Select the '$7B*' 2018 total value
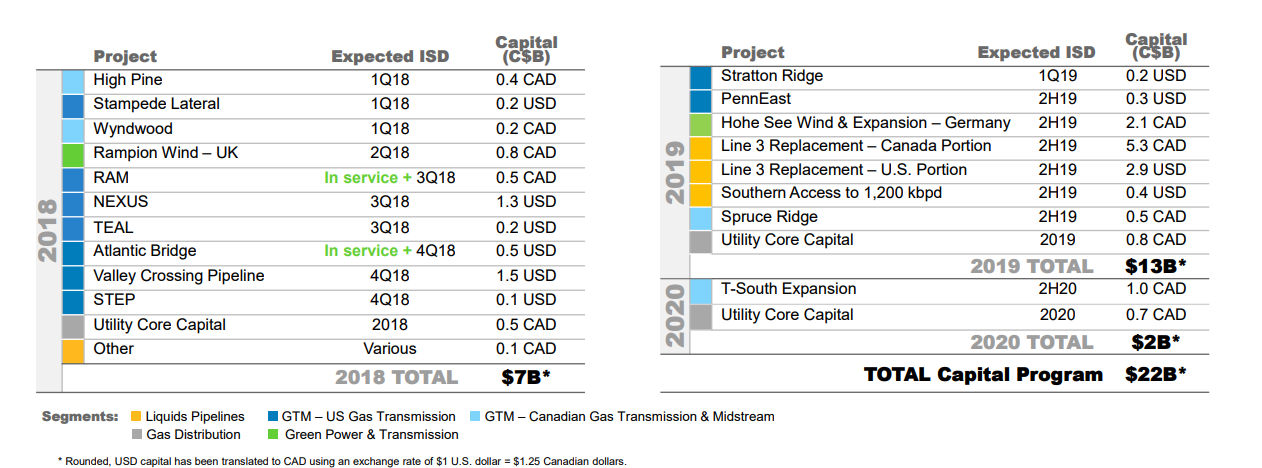The width and height of the screenshot is (1262, 468). (x=526, y=378)
